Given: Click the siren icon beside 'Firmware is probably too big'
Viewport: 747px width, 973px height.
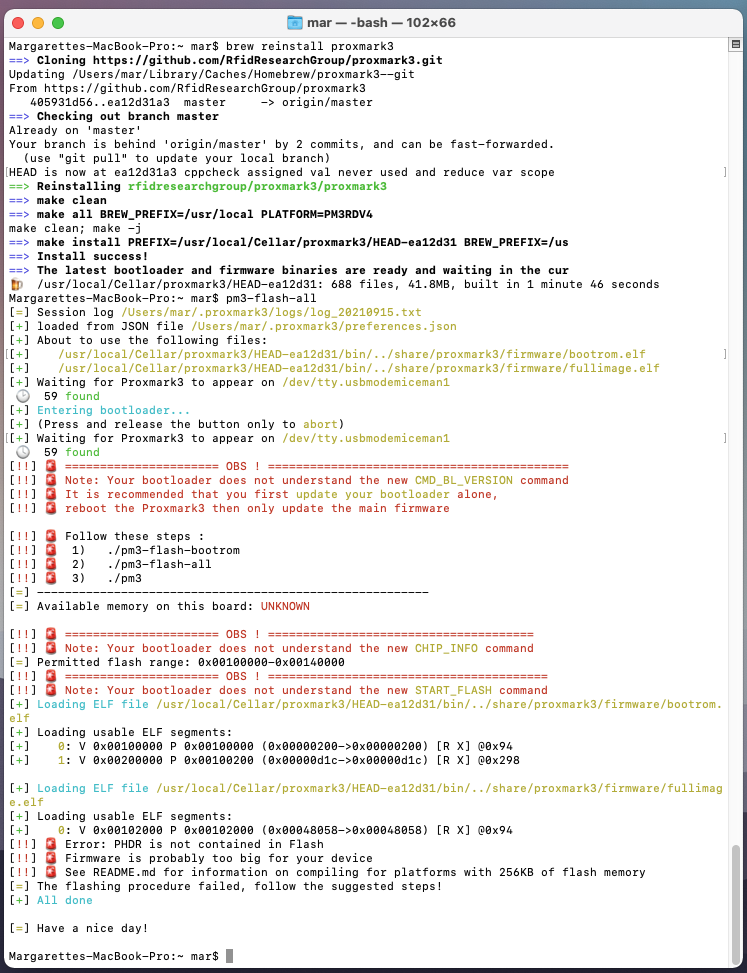Looking at the screenshot, I should [x=51, y=858].
